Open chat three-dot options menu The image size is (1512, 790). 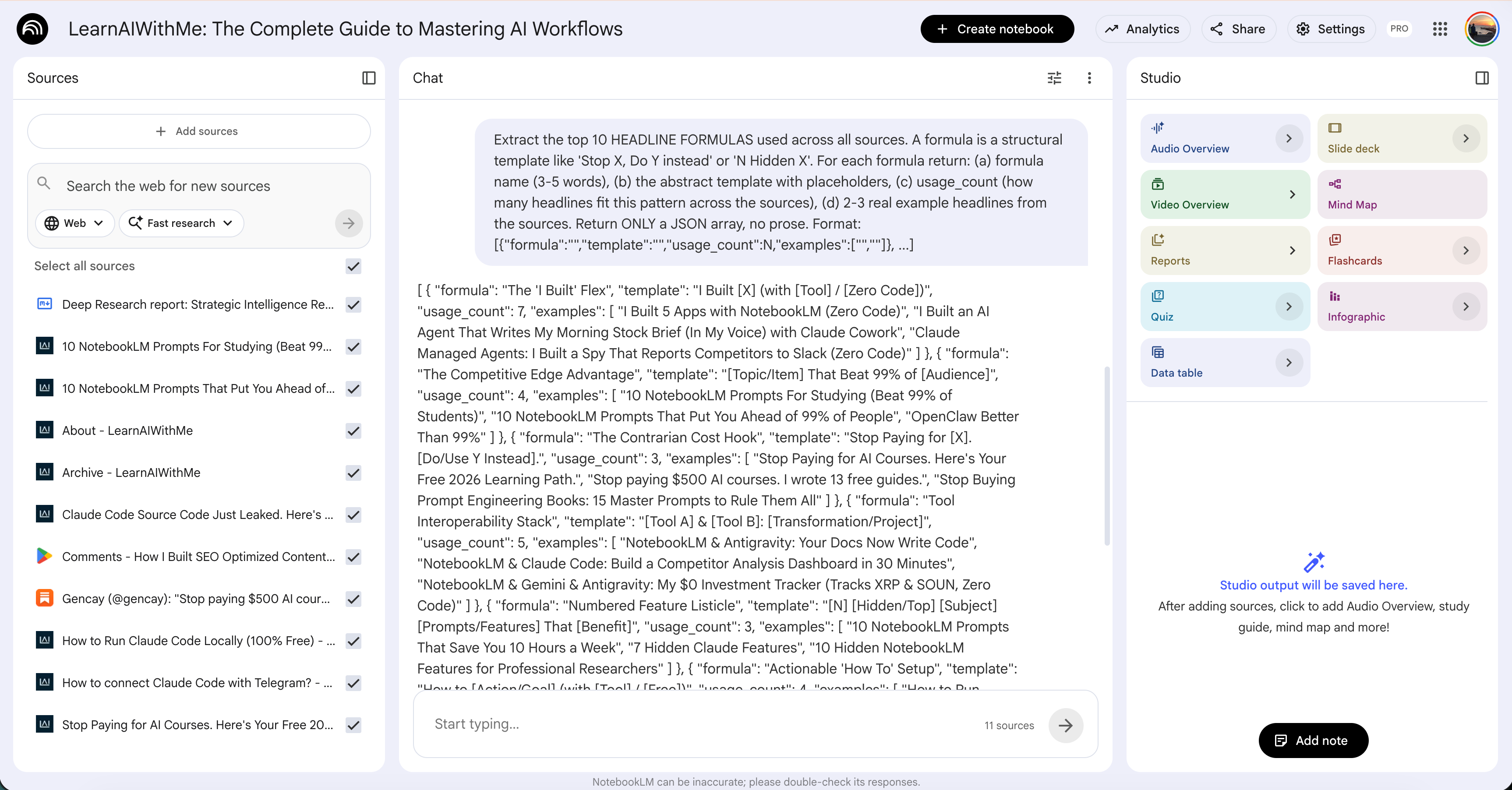point(1089,78)
